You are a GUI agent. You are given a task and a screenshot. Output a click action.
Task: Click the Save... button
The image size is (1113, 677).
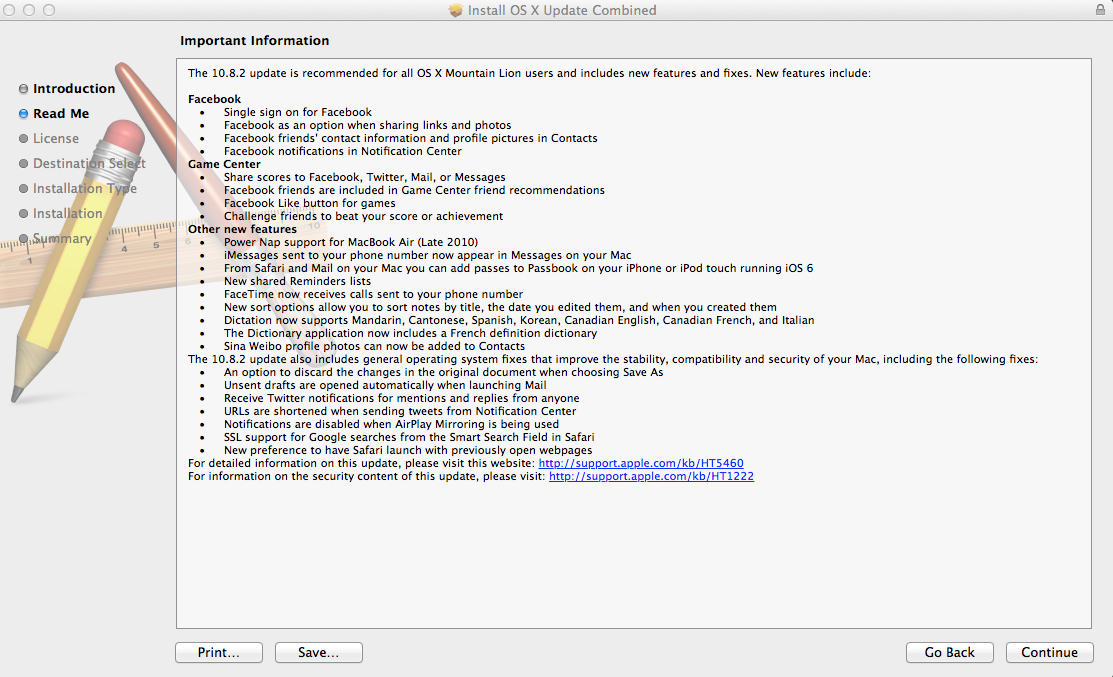coord(319,652)
